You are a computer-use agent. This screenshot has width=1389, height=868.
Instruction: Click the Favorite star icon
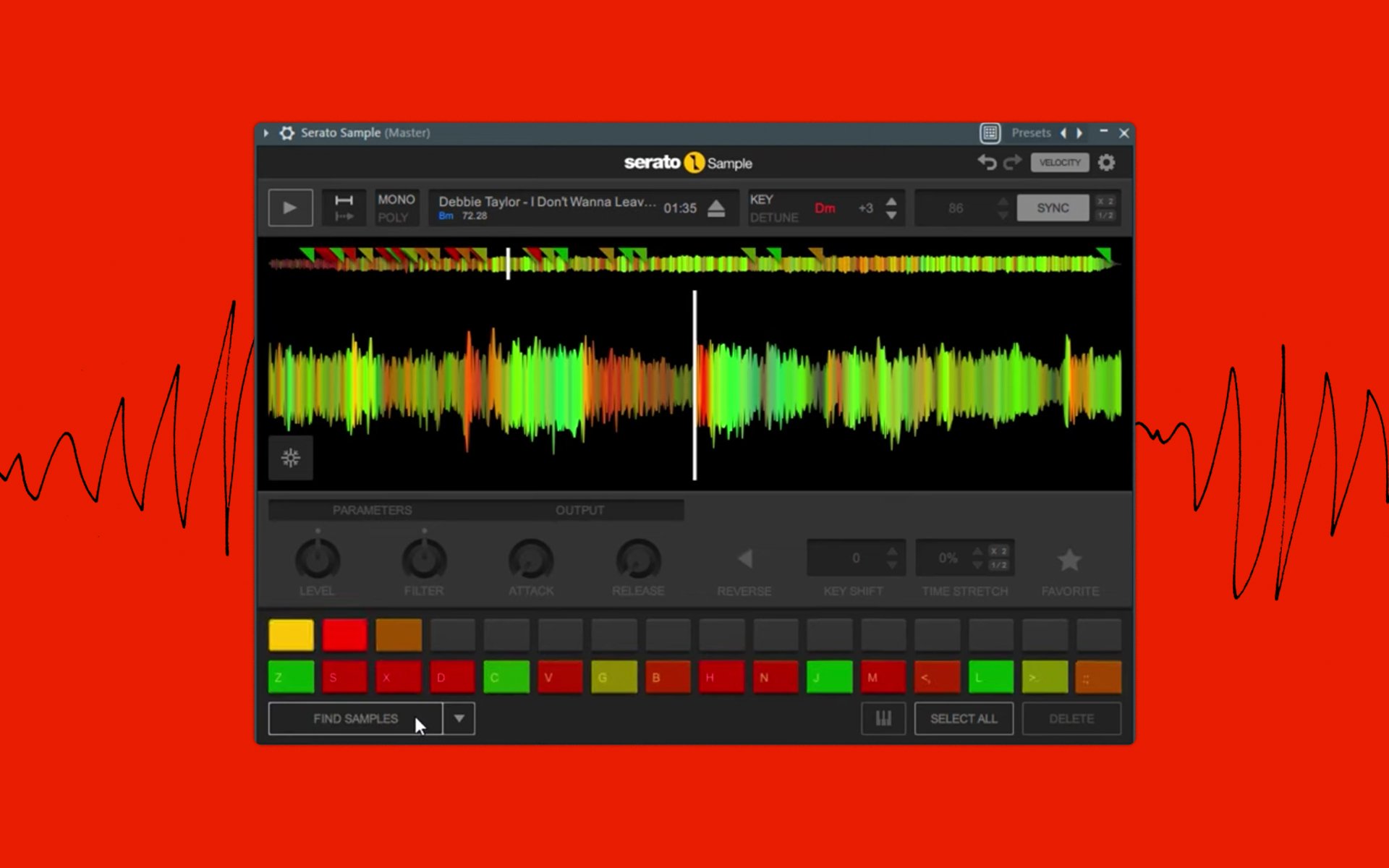pyautogui.click(x=1069, y=560)
